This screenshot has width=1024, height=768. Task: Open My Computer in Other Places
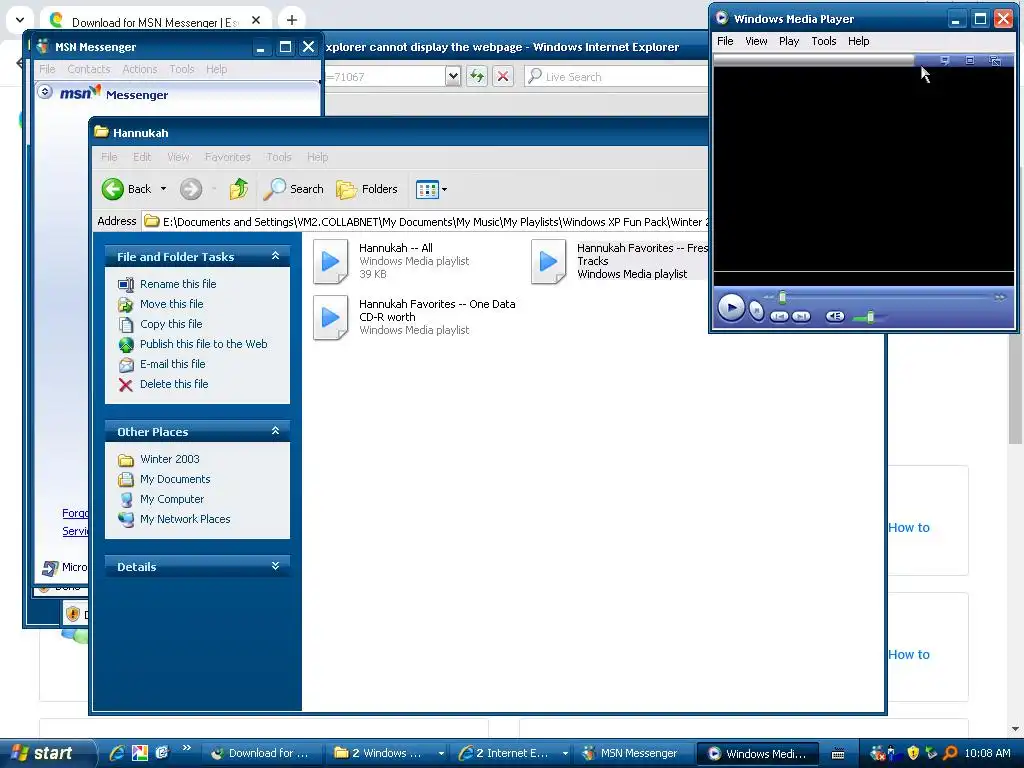[x=172, y=499]
